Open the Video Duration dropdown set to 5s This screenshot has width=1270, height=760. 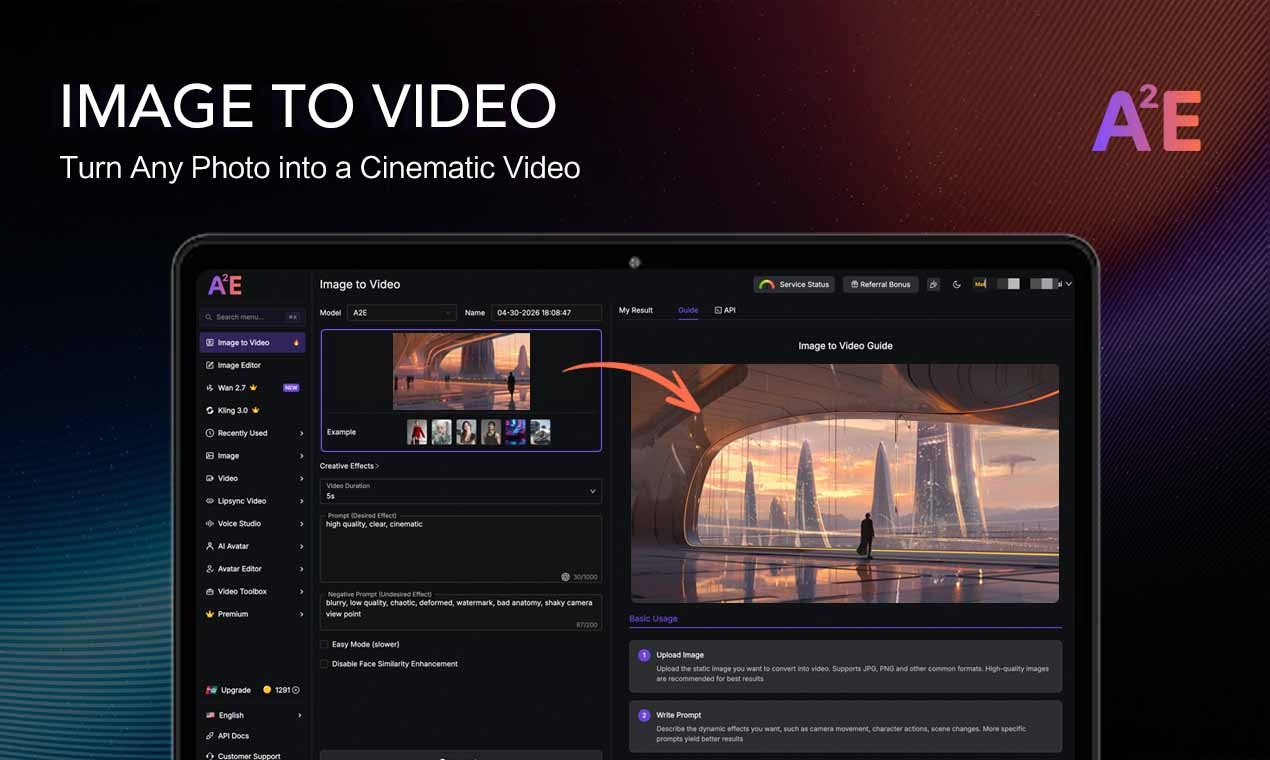pos(461,491)
